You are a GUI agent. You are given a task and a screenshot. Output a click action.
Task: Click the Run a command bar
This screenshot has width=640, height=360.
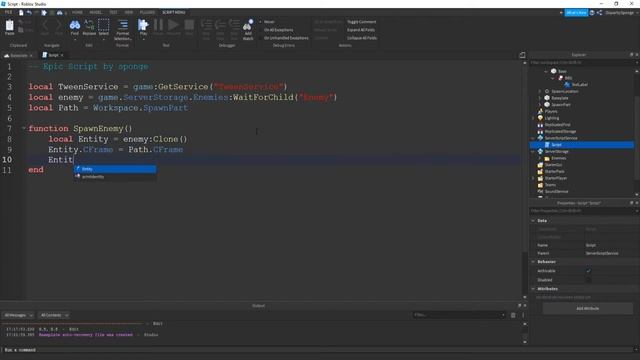318,350
